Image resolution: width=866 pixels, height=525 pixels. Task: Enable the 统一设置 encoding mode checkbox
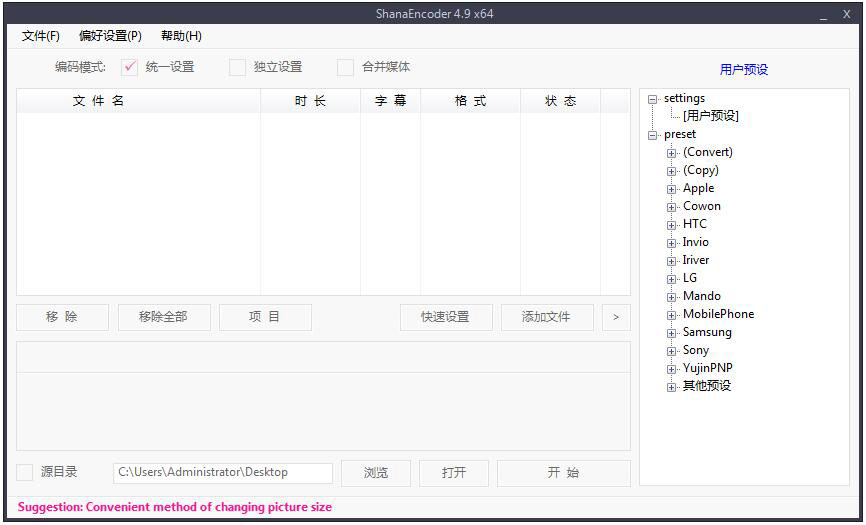coord(129,67)
